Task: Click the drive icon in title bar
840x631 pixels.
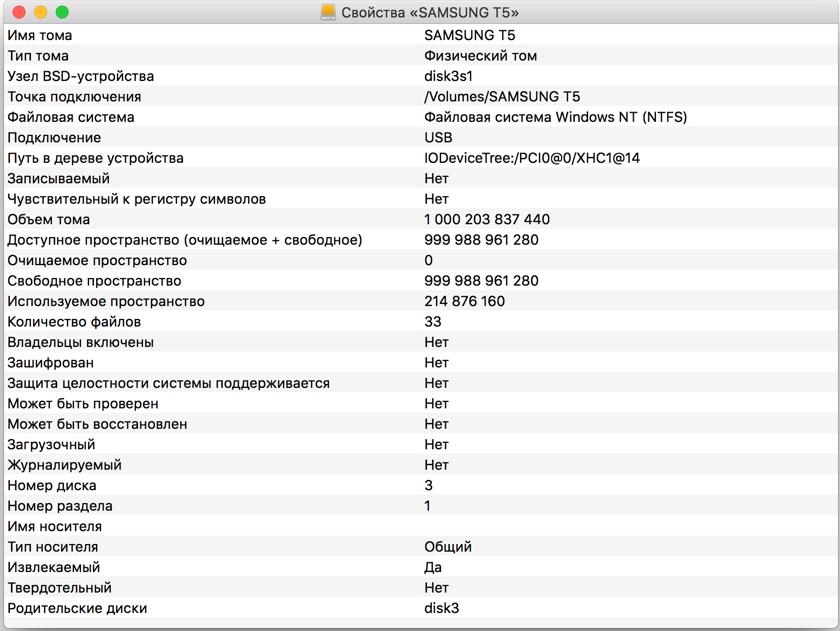Action: (x=328, y=12)
